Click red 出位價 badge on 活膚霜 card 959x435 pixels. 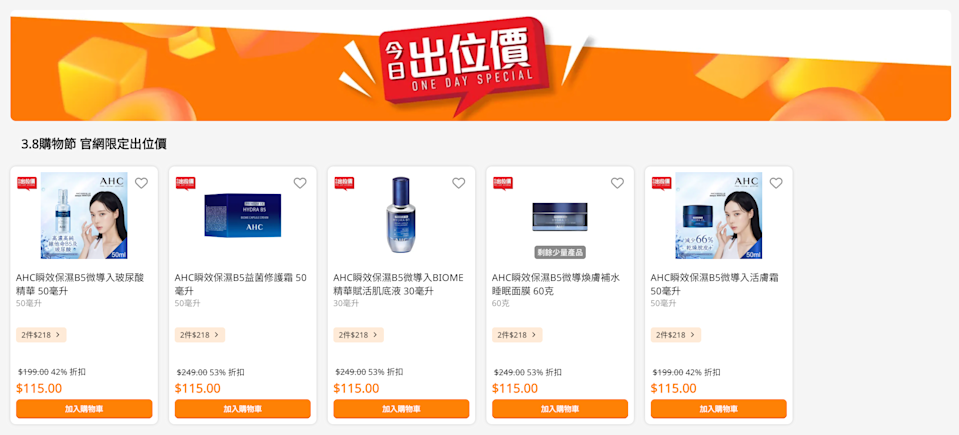(x=662, y=184)
